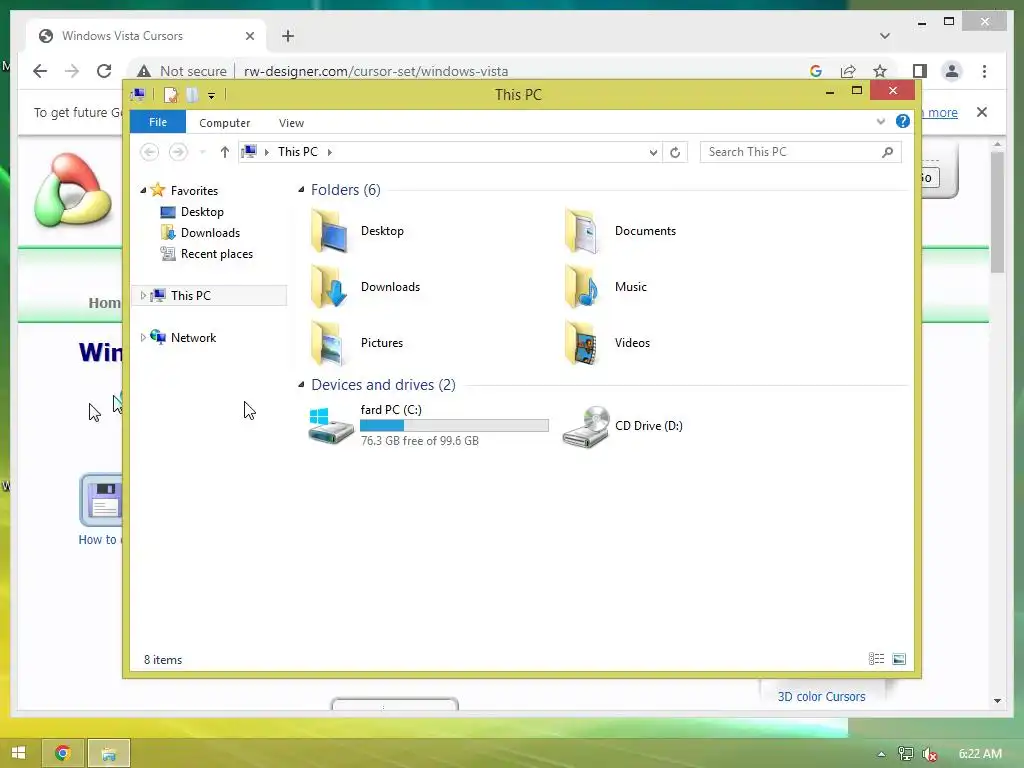Go back in Chrome browser

point(40,71)
